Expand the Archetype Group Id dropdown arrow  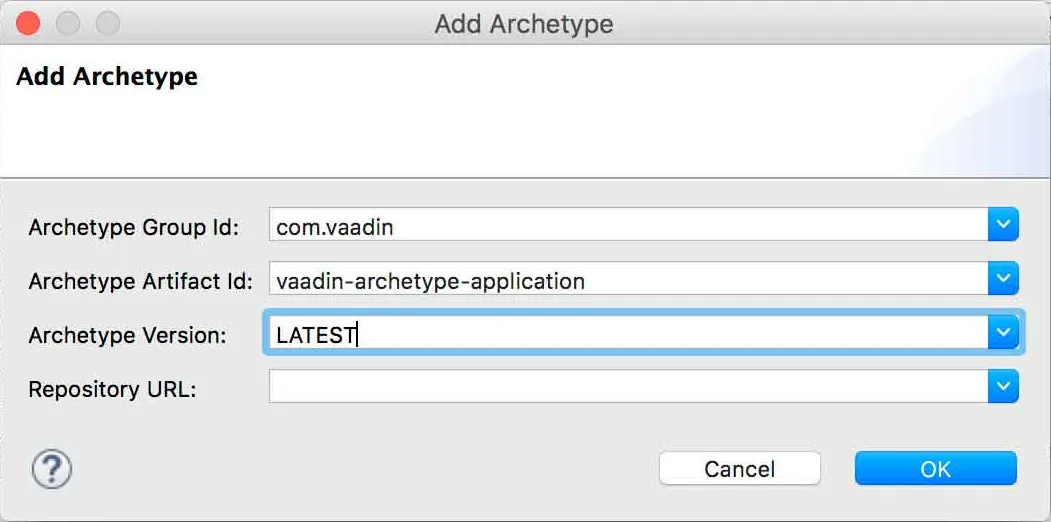click(1003, 226)
